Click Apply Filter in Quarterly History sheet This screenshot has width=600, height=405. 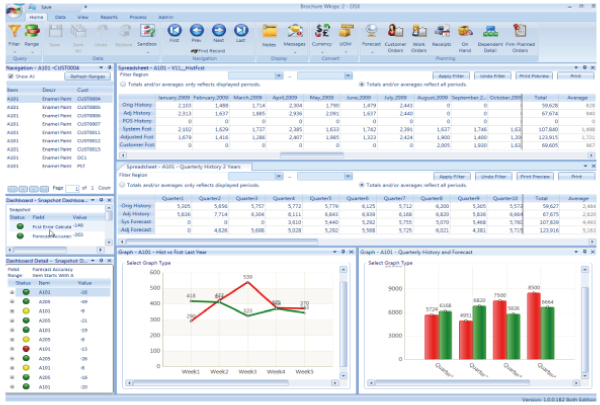click(452, 176)
